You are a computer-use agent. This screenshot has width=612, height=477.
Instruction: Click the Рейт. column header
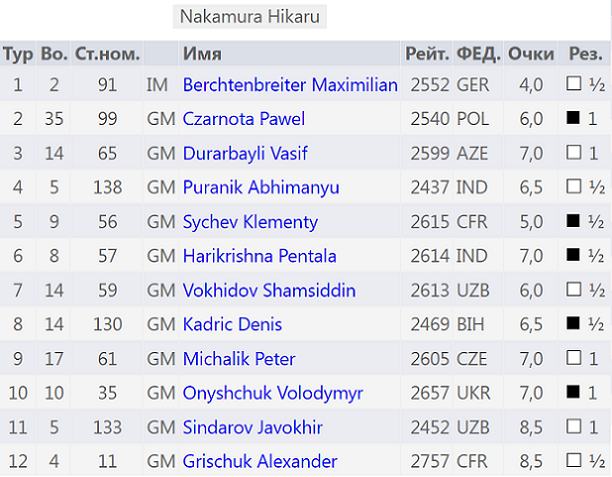click(x=426, y=53)
